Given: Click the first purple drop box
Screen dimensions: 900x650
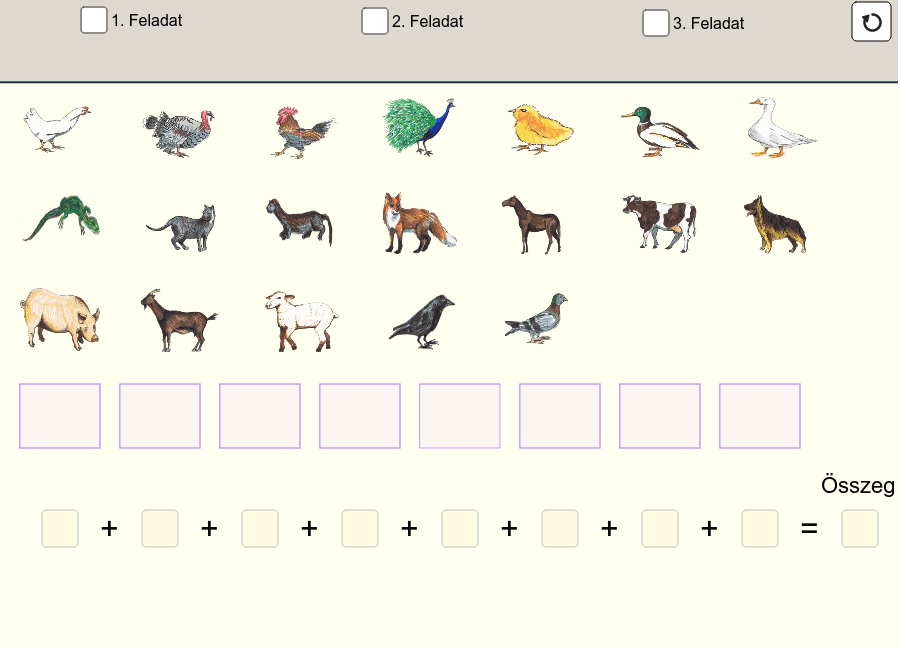Looking at the screenshot, I should [x=60, y=416].
